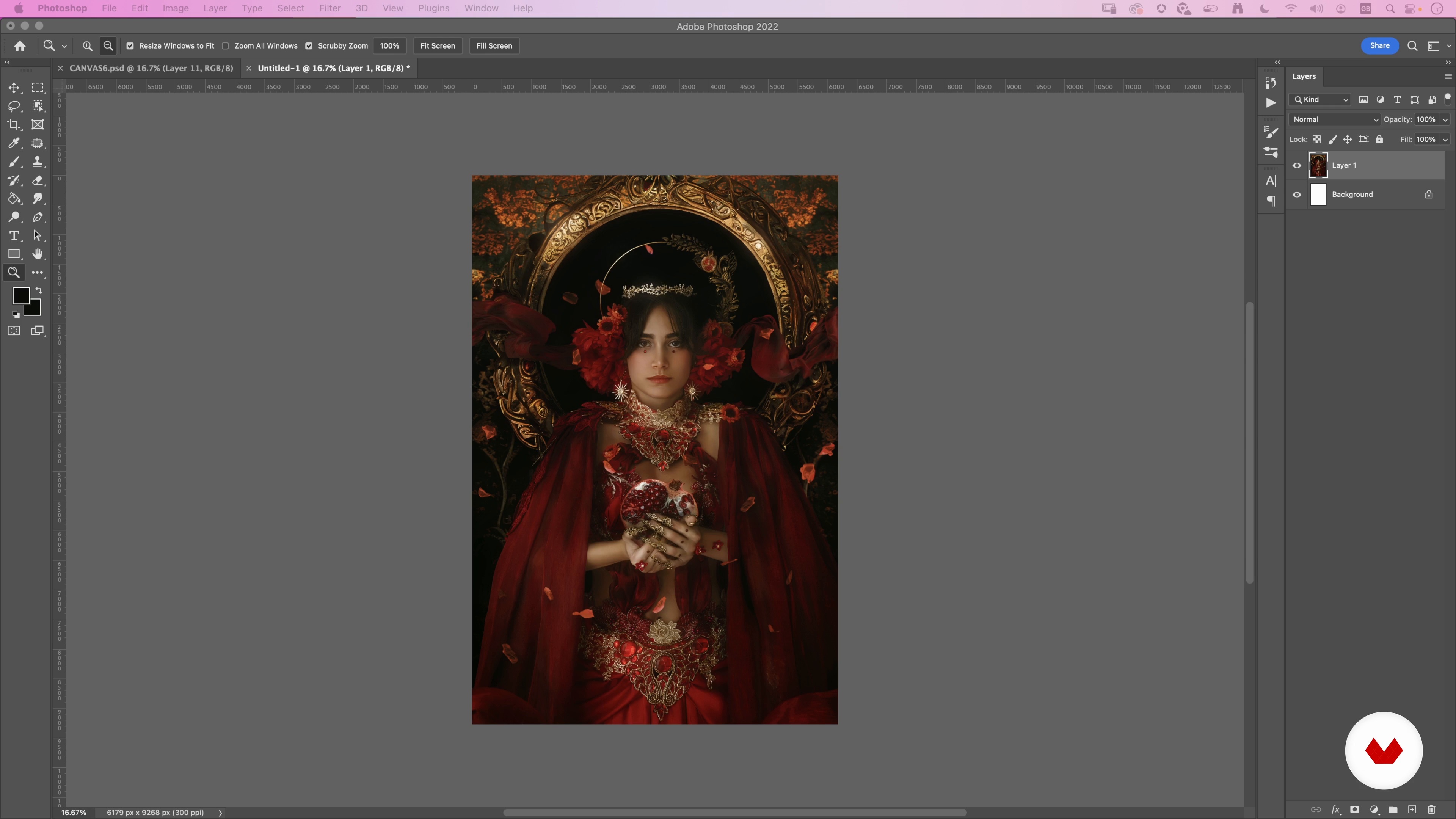
Task: Toggle Lock position icon
Action: (x=1348, y=140)
